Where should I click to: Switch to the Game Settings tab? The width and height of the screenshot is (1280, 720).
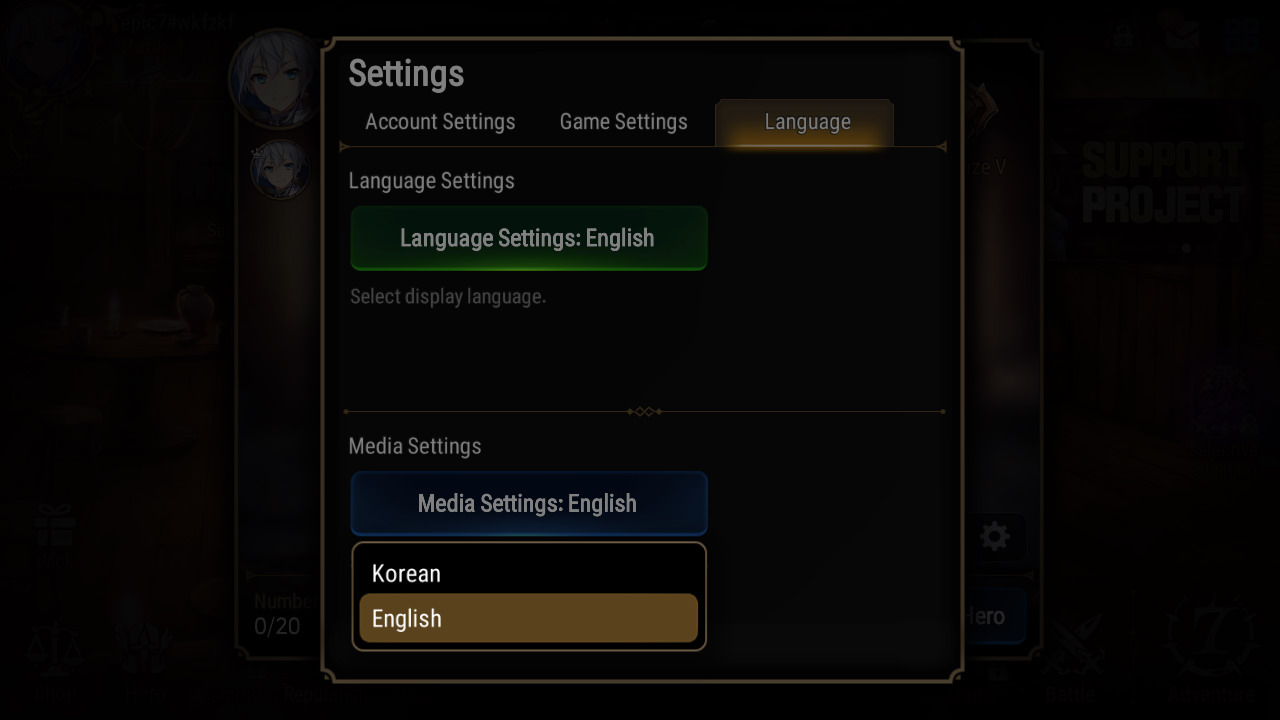[623, 122]
